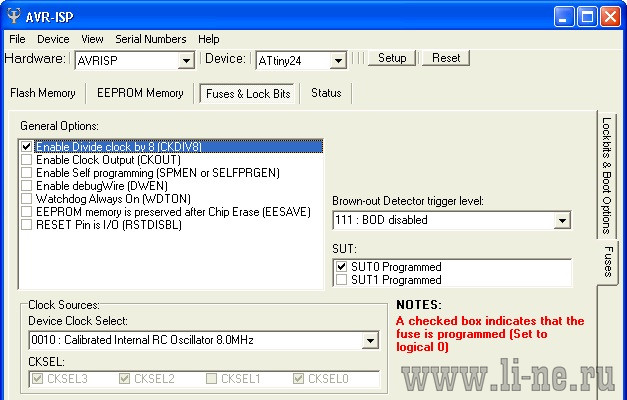The height and width of the screenshot is (400, 627).
Task: Tick RESET Pin is I/O (RSTDISBL) checkbox
Action: point(26,224)
